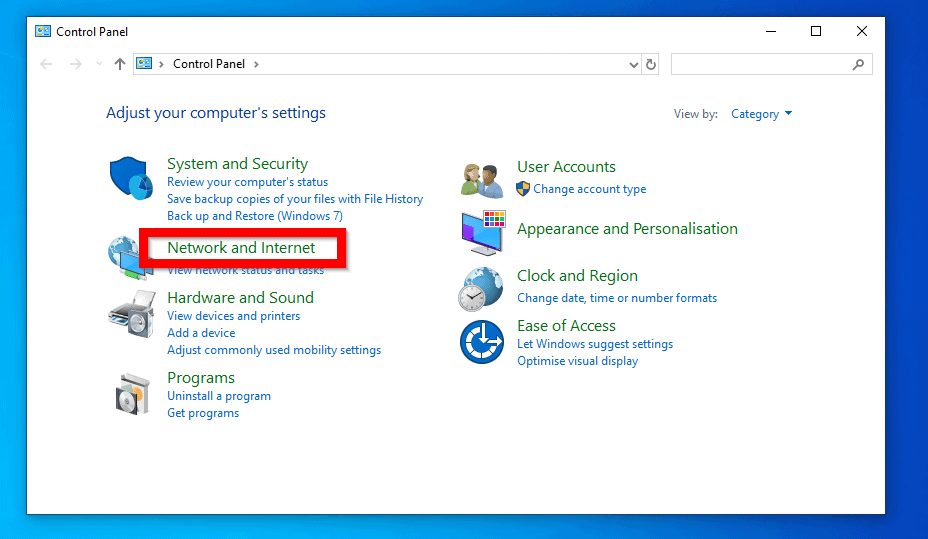Open the System and Security shield icon

click(x=131, y=178)
